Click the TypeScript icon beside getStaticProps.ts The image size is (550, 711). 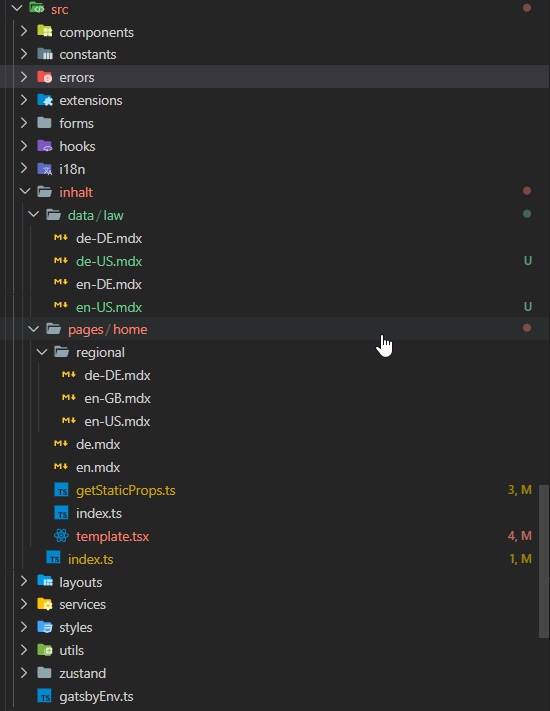coord(61,490)
